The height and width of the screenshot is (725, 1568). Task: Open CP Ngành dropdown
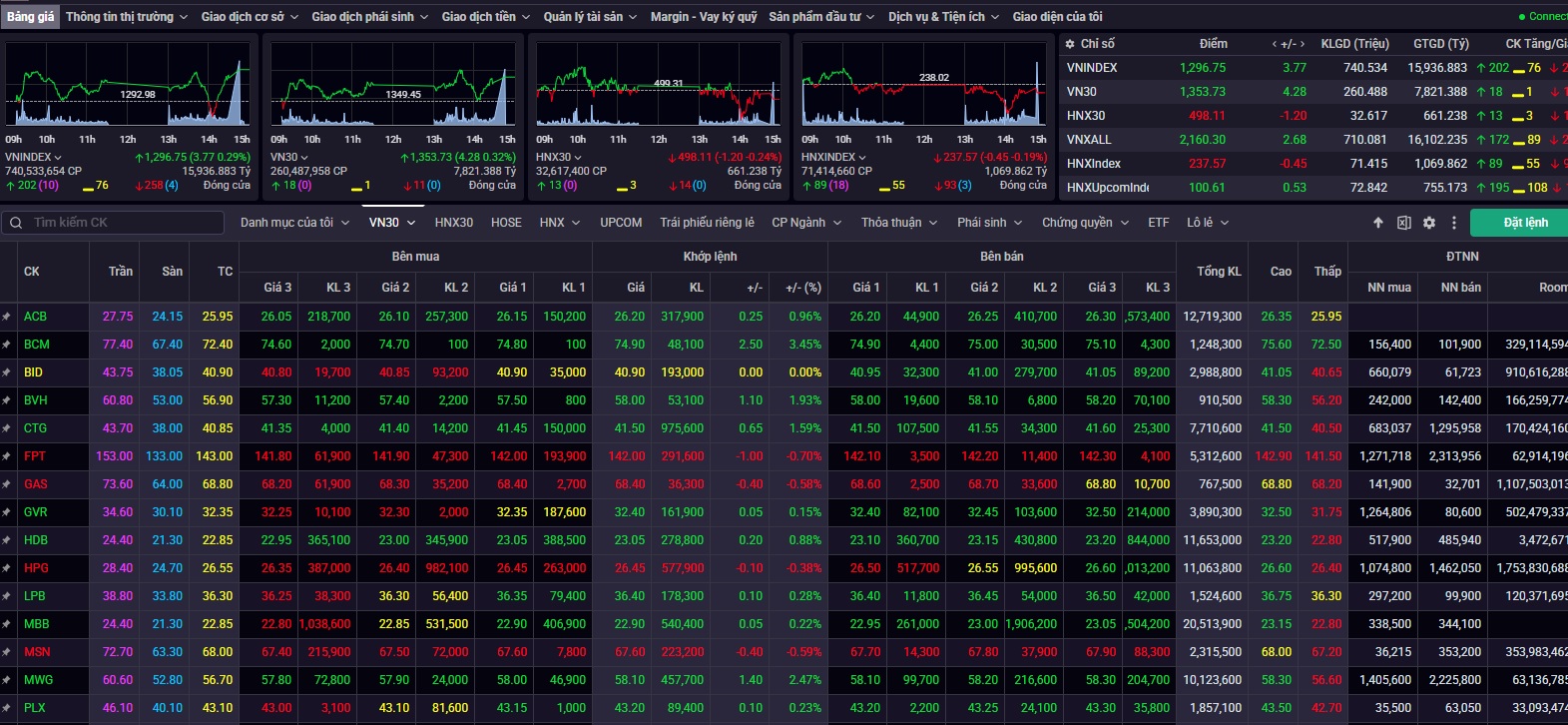[x=805, y=223]
